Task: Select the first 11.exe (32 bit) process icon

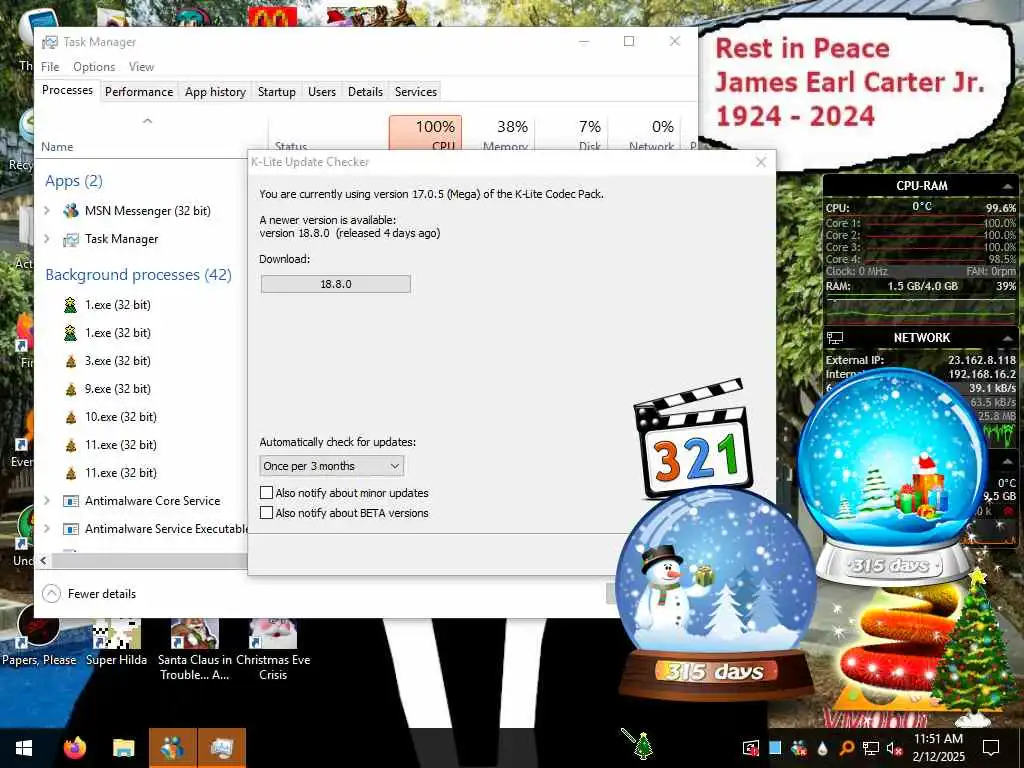Action: click(71, 445)
